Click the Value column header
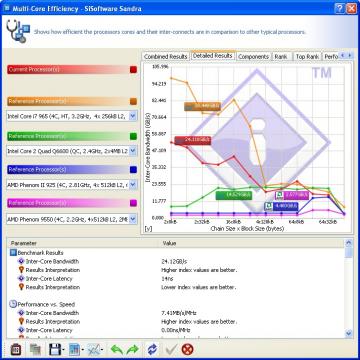Viewport: 360px width, 360px height. (252, 243)
